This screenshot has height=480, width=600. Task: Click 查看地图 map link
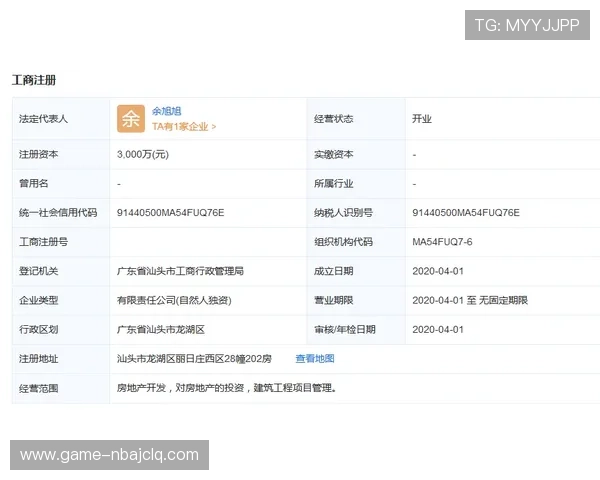tap(315, 359)
